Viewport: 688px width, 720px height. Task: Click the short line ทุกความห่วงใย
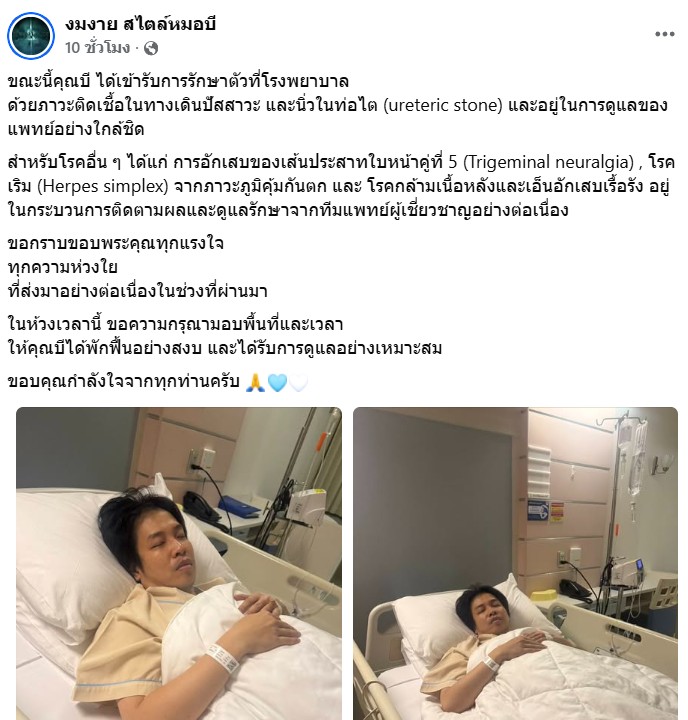click(62, 267)
